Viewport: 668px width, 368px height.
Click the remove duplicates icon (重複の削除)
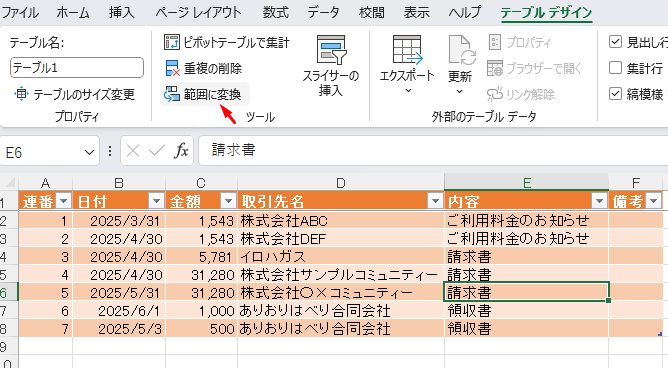(173, 68)
